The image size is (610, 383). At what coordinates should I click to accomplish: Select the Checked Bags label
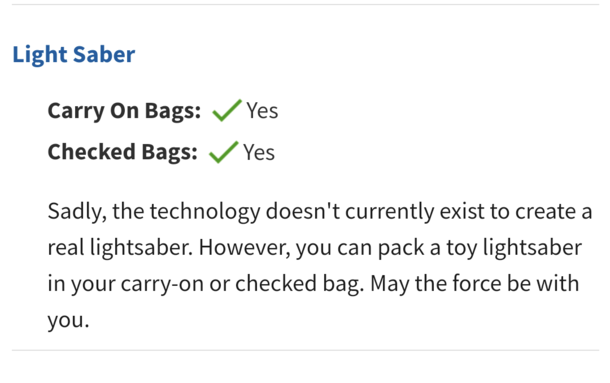click(123, 152)
